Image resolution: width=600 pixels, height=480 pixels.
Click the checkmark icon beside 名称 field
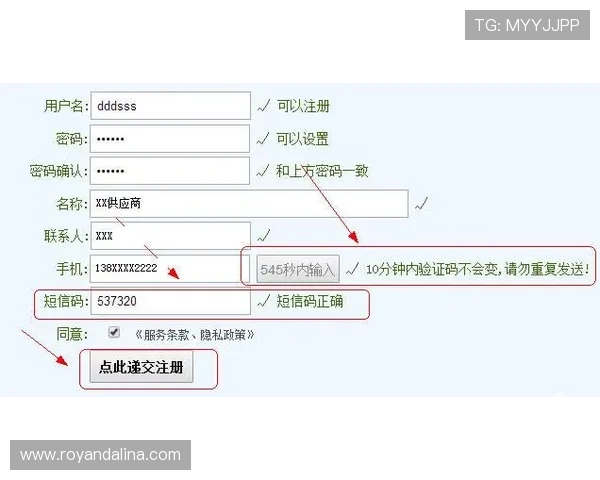coord(421,204)
